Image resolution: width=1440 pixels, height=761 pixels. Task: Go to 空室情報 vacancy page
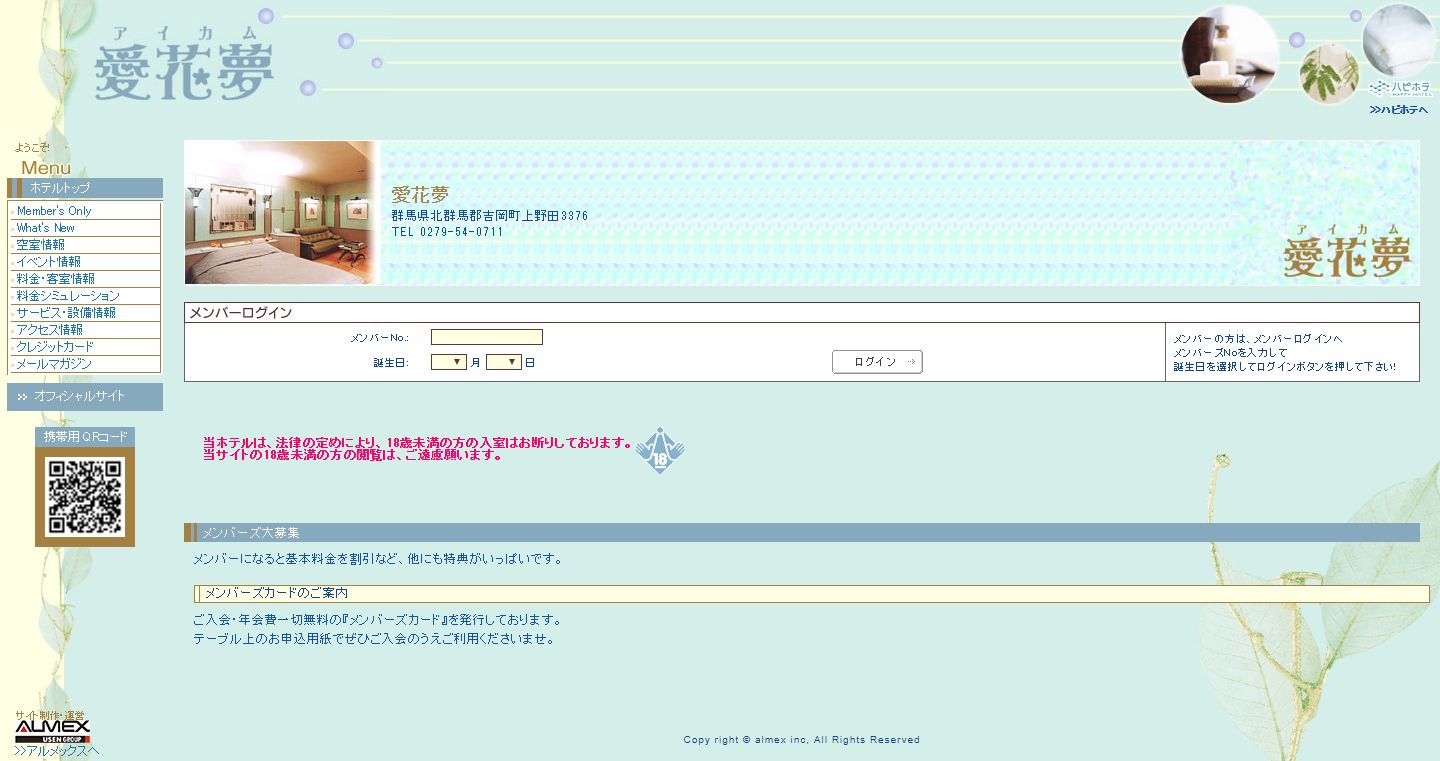point(41,245)
